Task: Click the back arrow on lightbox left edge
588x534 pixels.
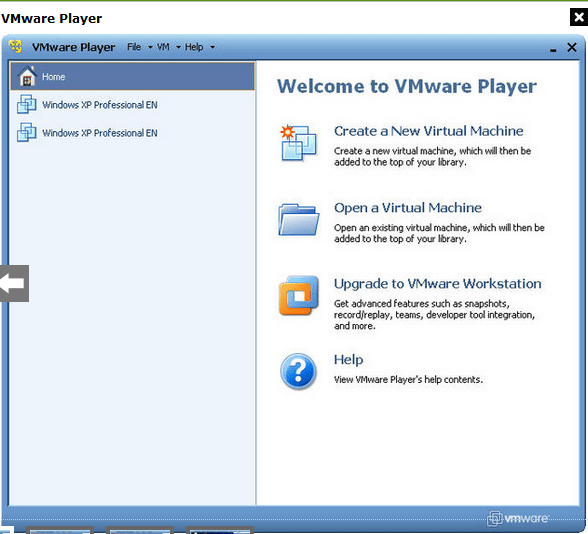Action: 14,284
